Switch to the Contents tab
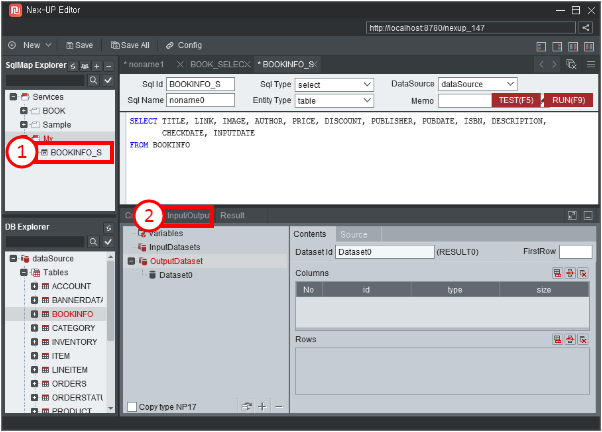 click(x=310, y=234)
